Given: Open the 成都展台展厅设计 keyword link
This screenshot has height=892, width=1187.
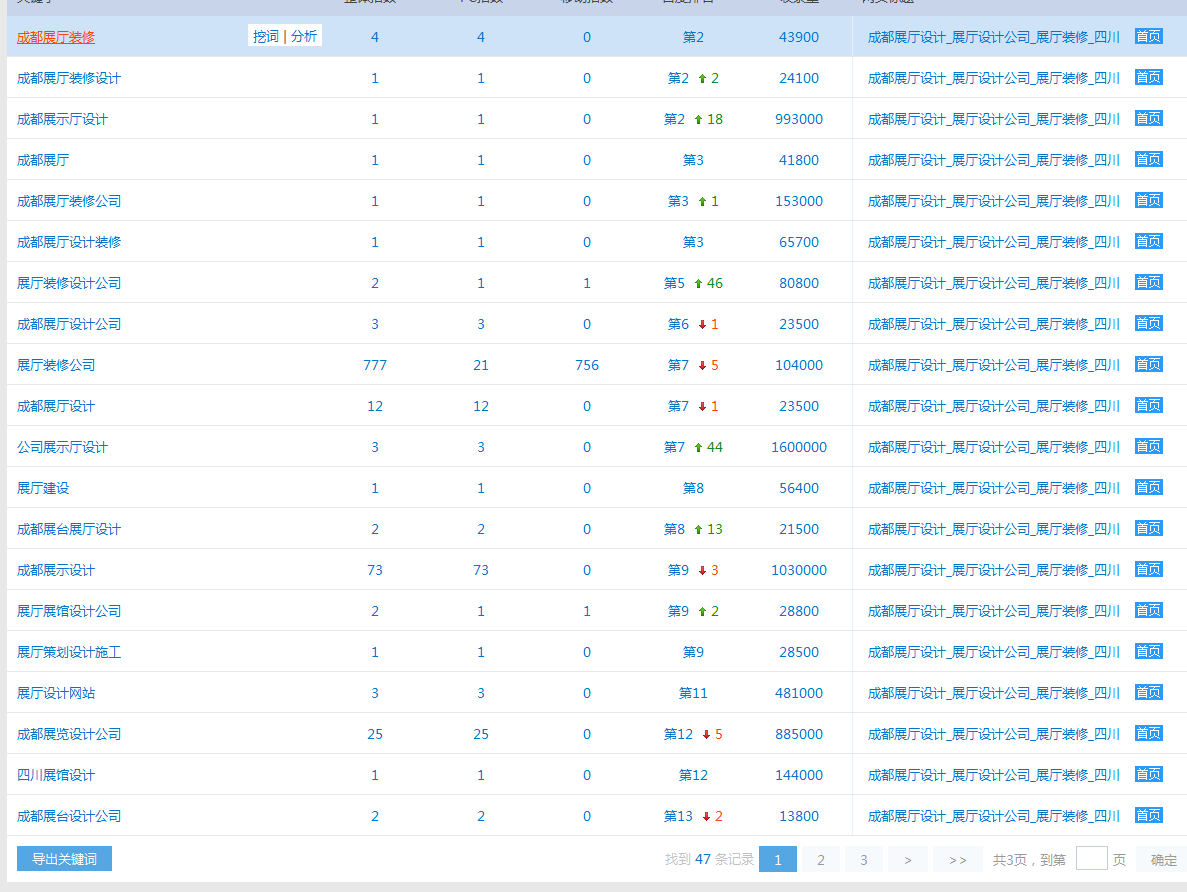Looking at the screenshot, I should (x=69, y=529).
